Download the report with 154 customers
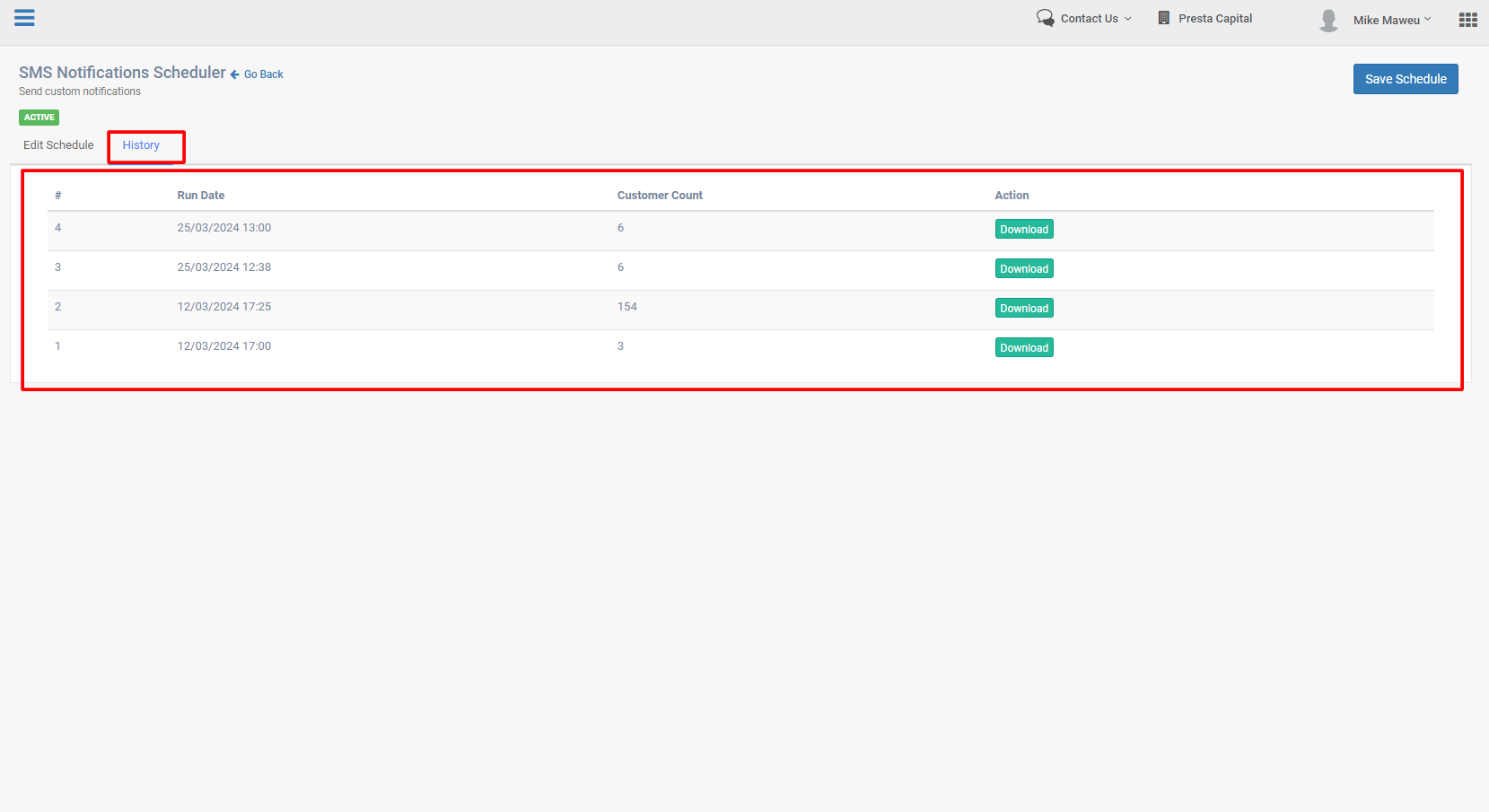Screen dimensions: 1489x812 click(x=1023, y=309)
